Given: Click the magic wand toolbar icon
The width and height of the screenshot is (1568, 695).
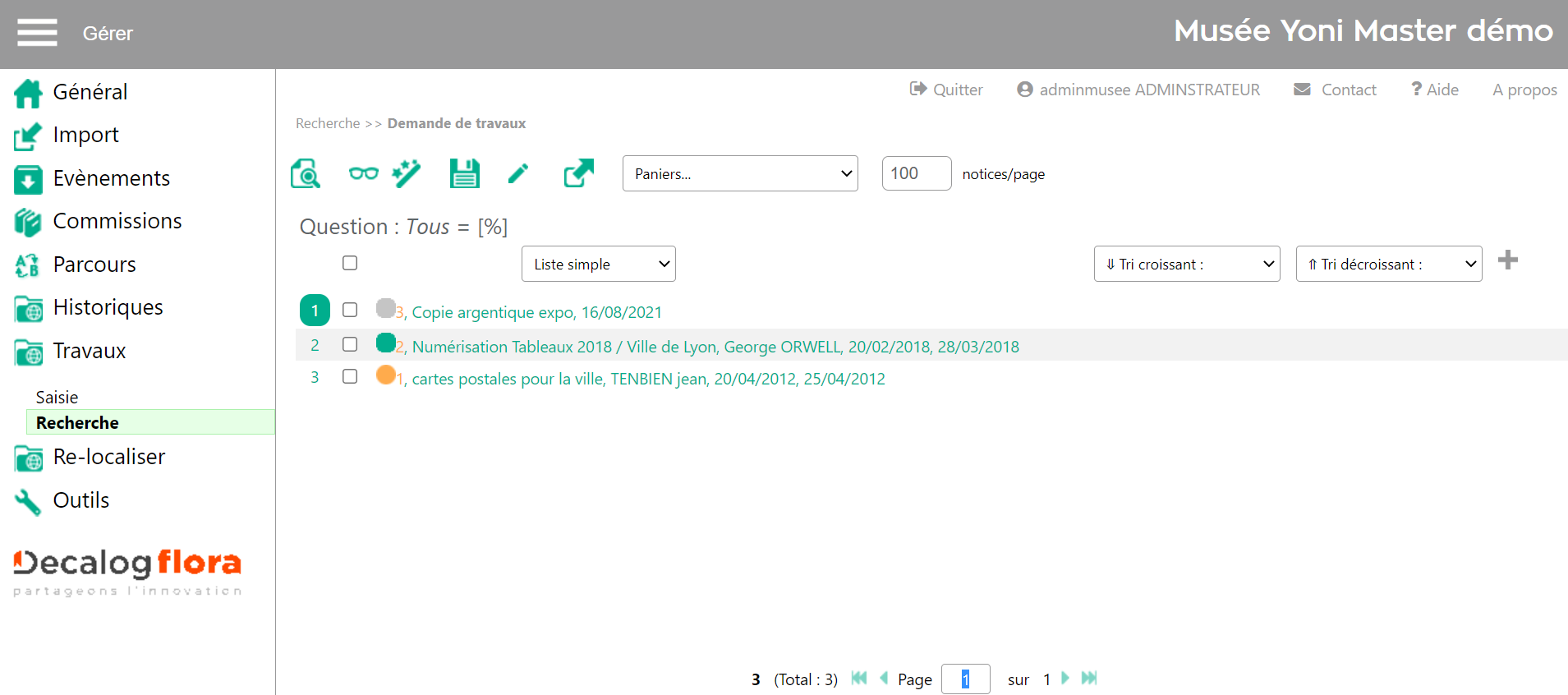Looking at the screenshot, I should (407, 173).
